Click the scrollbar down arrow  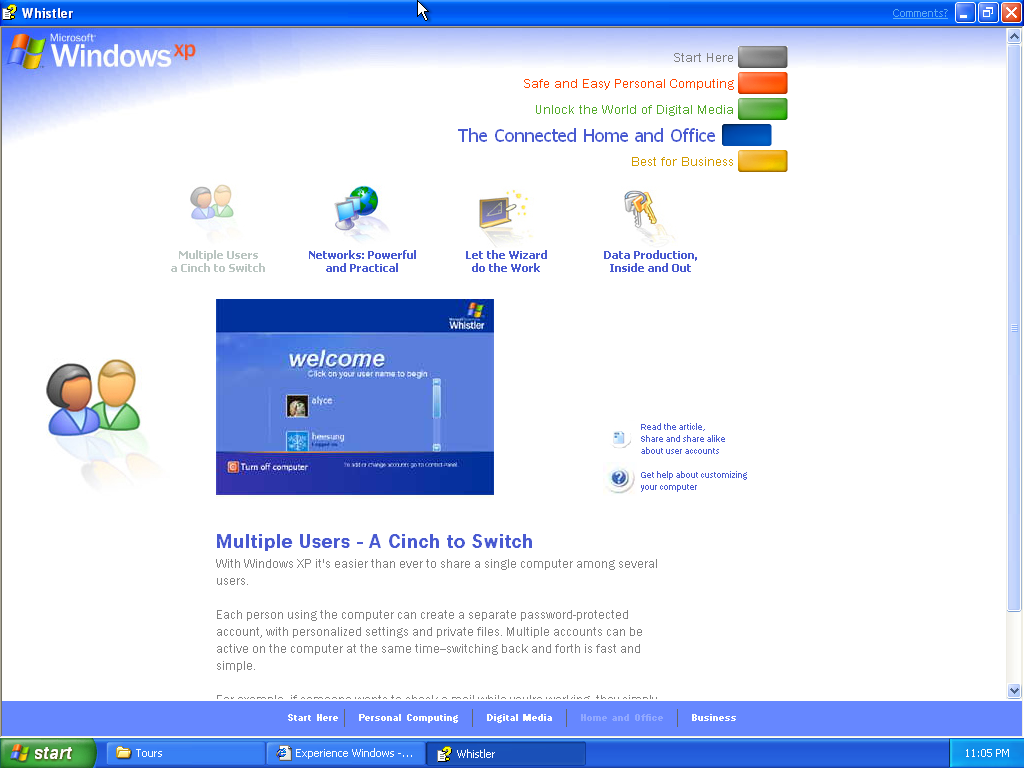coord(1014,690)
